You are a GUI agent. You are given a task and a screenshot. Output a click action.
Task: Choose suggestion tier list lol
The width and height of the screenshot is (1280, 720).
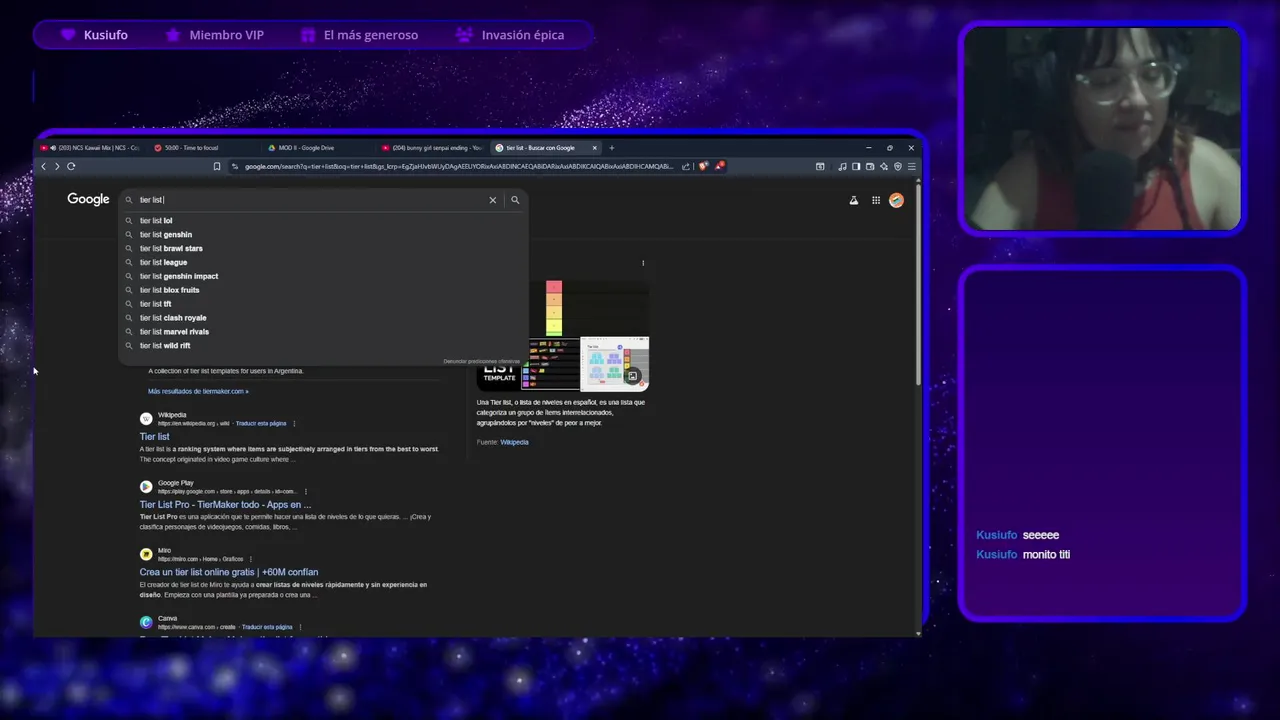323,221
